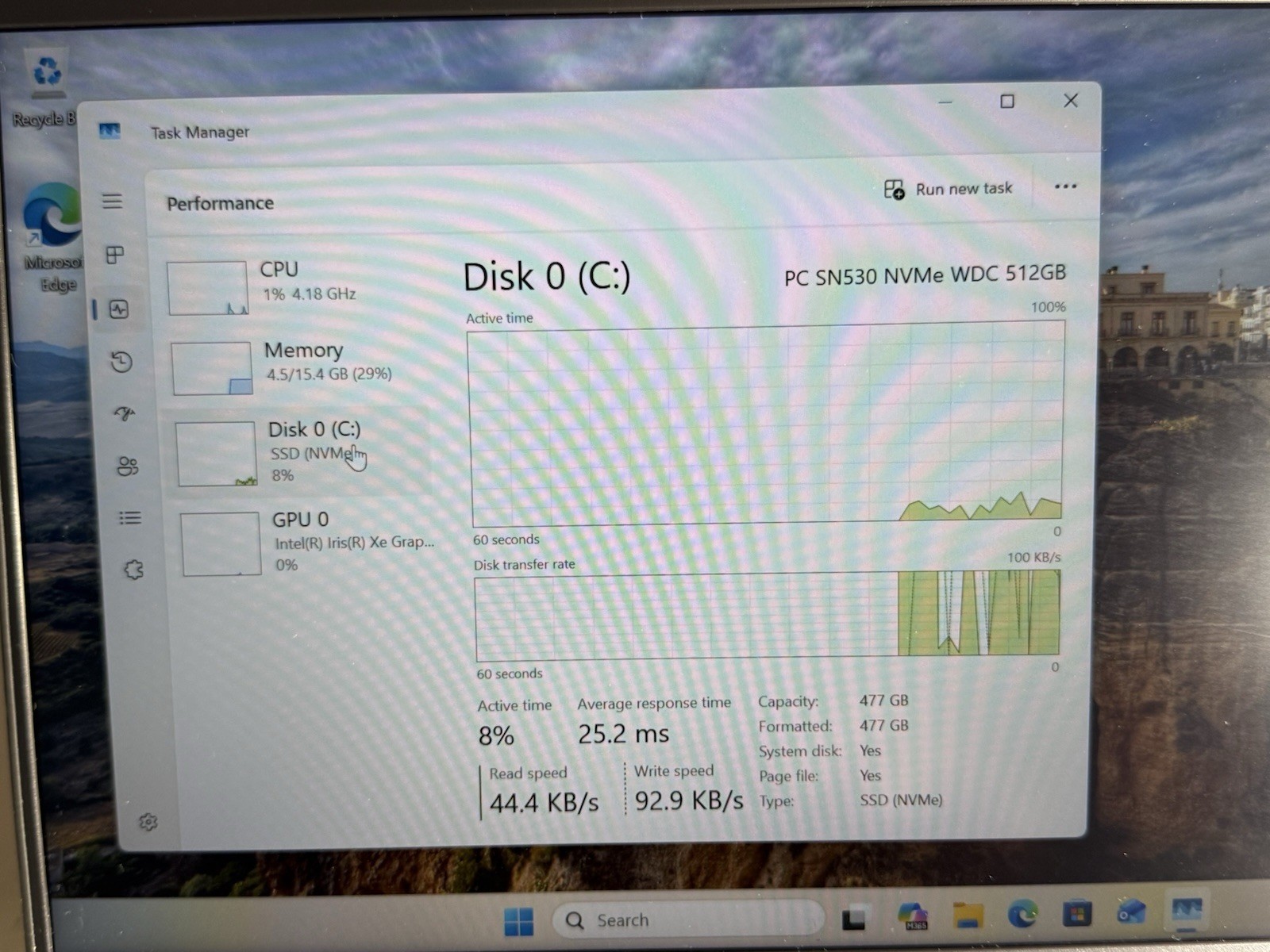Image resolution: width=1270 pixels, height=952 pixels.
Task: Open the three-dot more options menu
Action: click(x=1065, y=186)
